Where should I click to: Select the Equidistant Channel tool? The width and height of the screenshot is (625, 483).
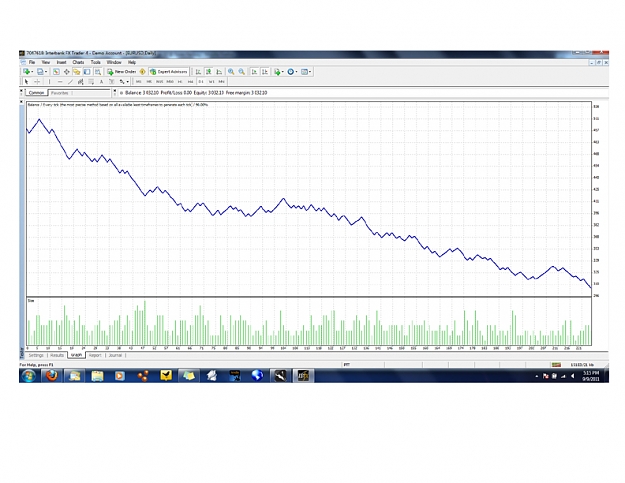(81, 82)
